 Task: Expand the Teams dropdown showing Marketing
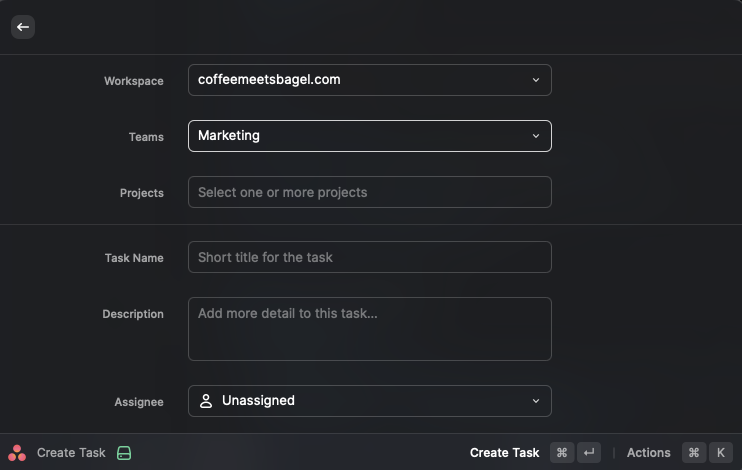[370, 136]
